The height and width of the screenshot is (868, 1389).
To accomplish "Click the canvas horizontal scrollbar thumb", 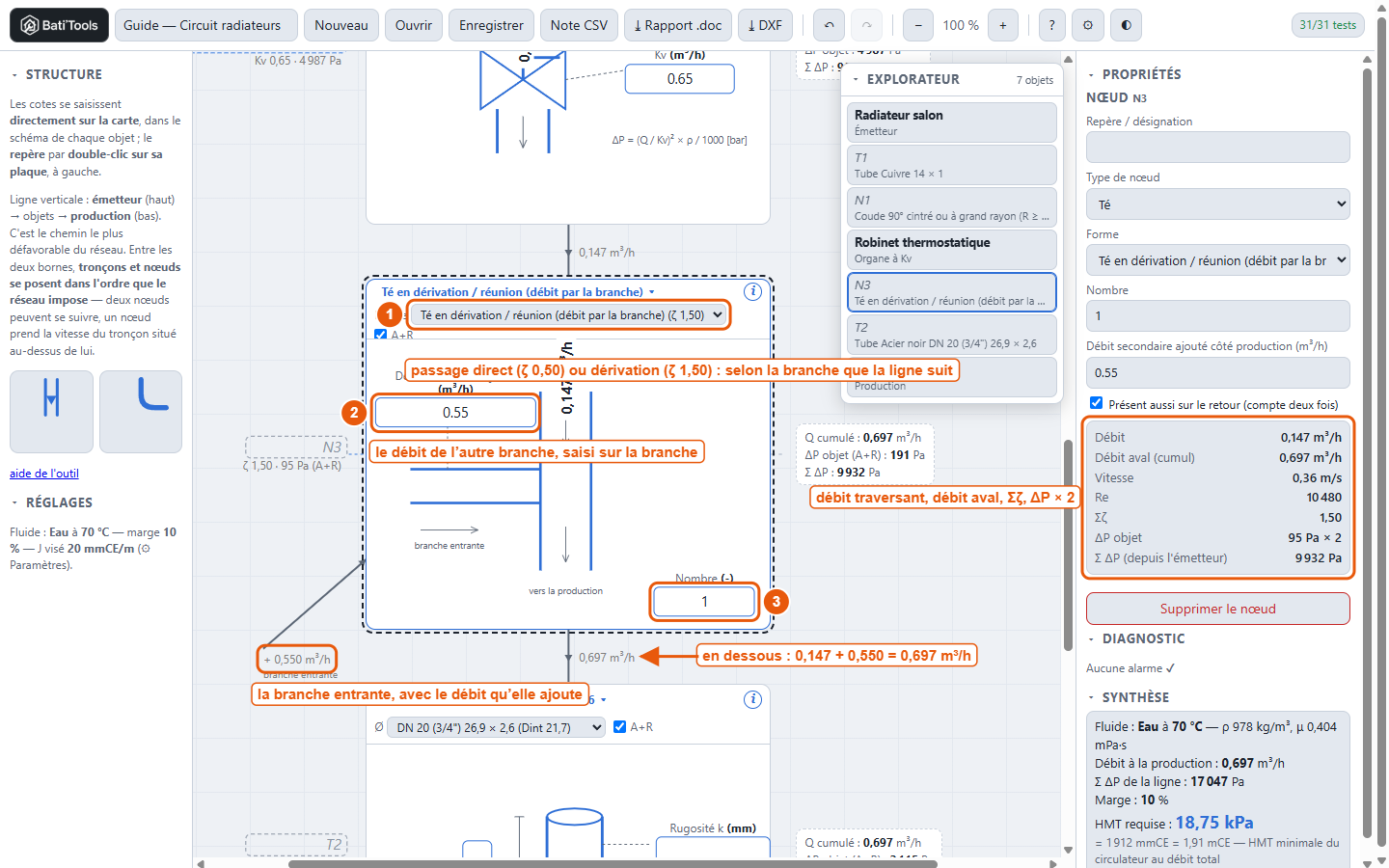I will [613, 863].
